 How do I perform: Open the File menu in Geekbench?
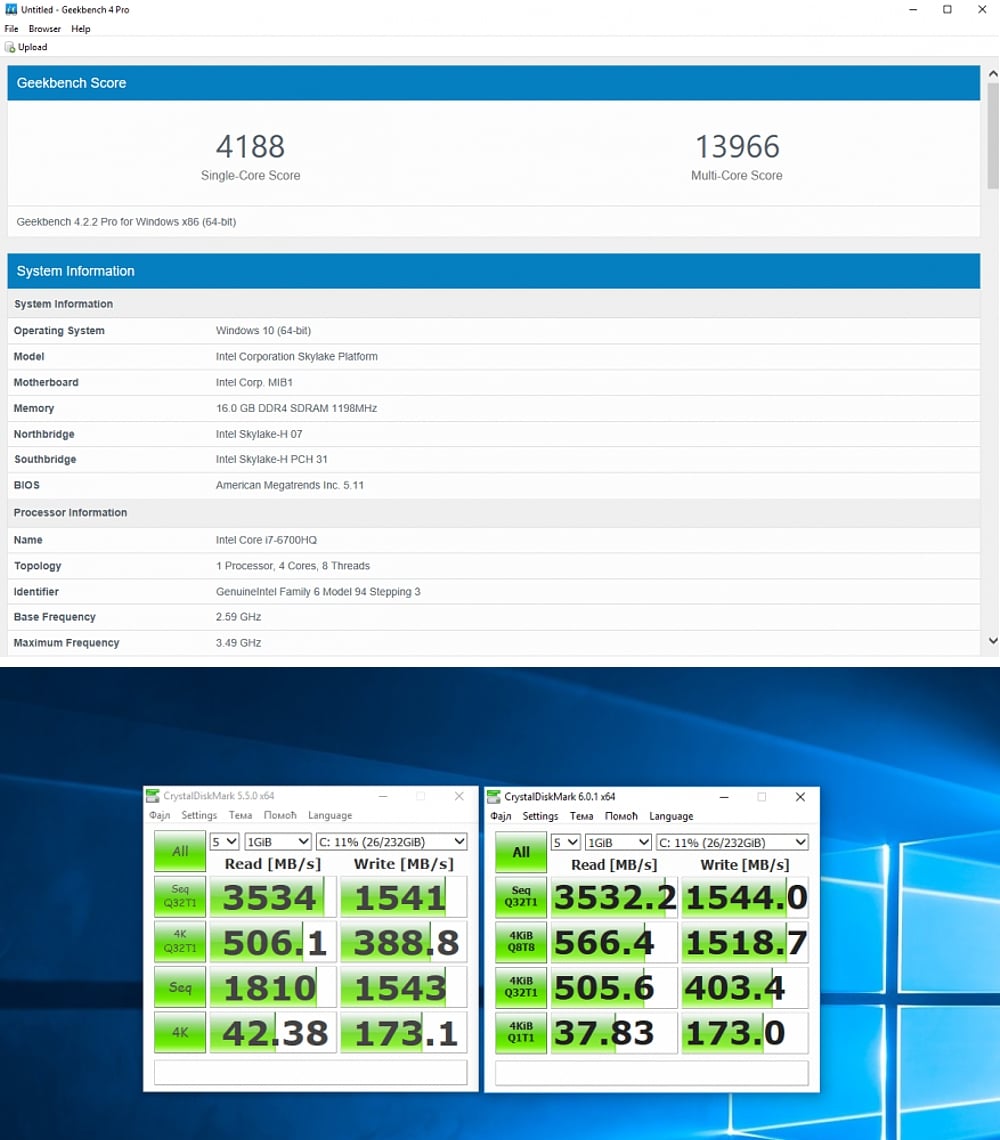11,29
